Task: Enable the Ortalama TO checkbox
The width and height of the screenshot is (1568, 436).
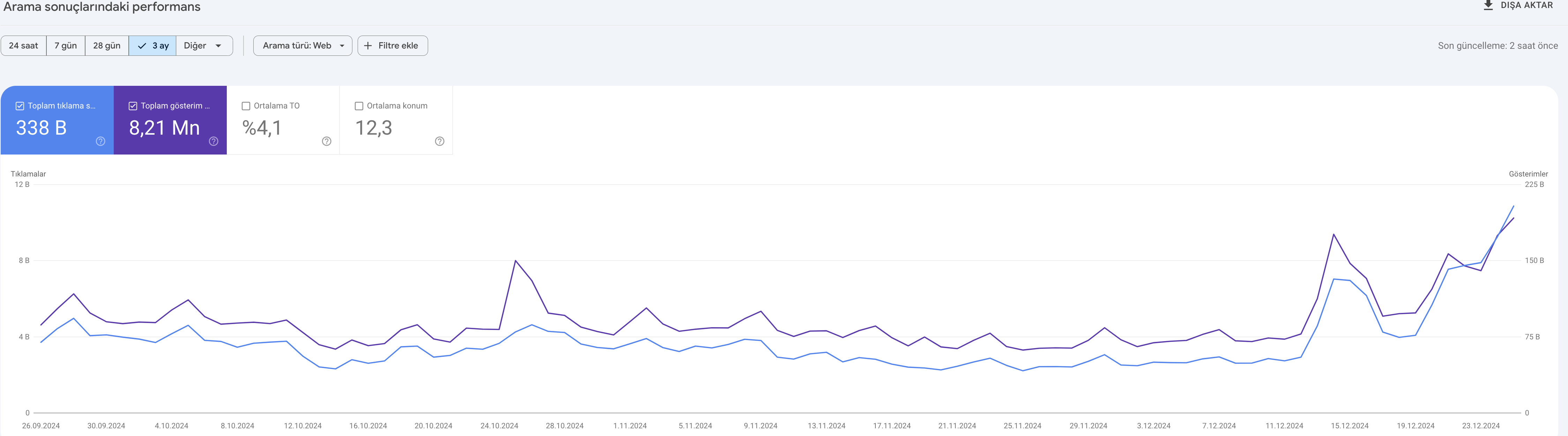Action: pos(246,106)
